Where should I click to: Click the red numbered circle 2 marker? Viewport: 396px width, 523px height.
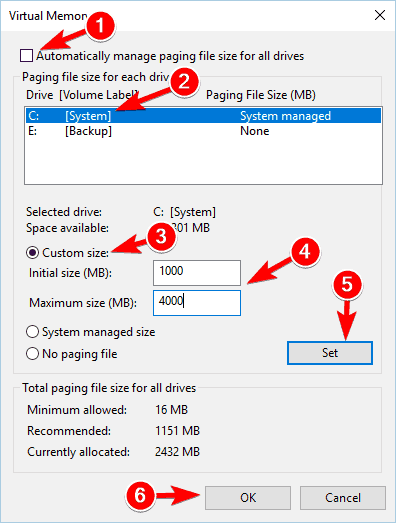(184, 81)
